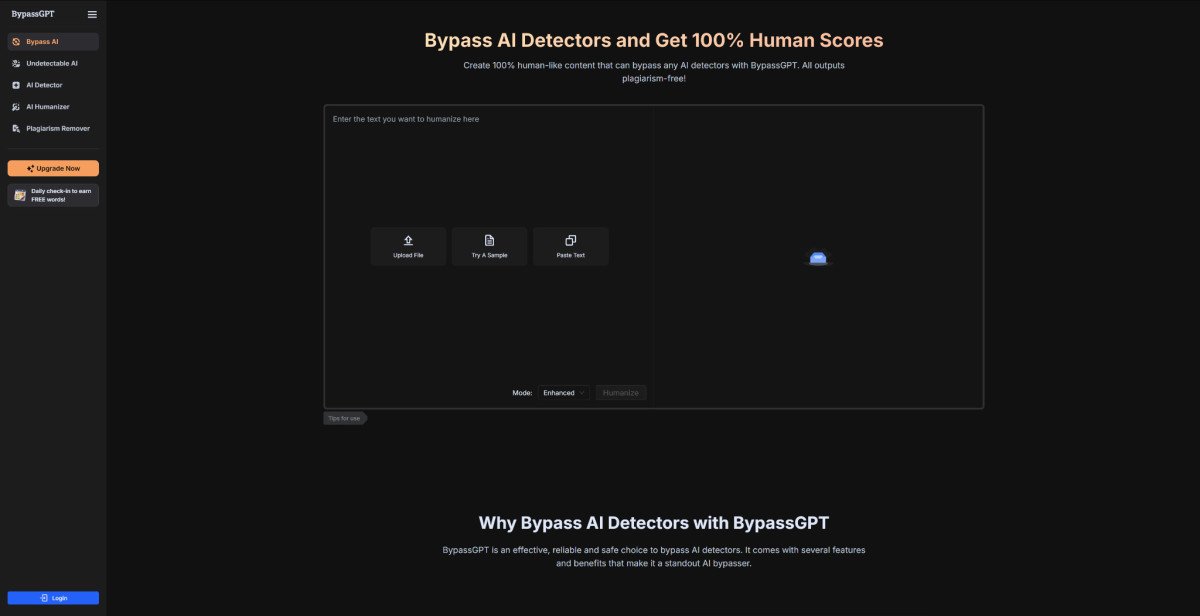Click the BypassGPT logo
The height and width of the screenshot is (616, 1200).
click(32, 13)
